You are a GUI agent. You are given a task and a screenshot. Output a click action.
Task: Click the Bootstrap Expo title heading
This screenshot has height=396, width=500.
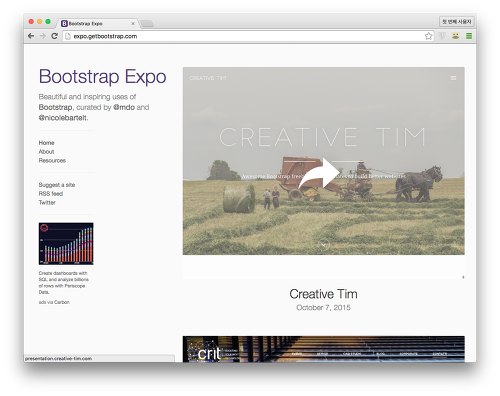[x=102, y=76]
